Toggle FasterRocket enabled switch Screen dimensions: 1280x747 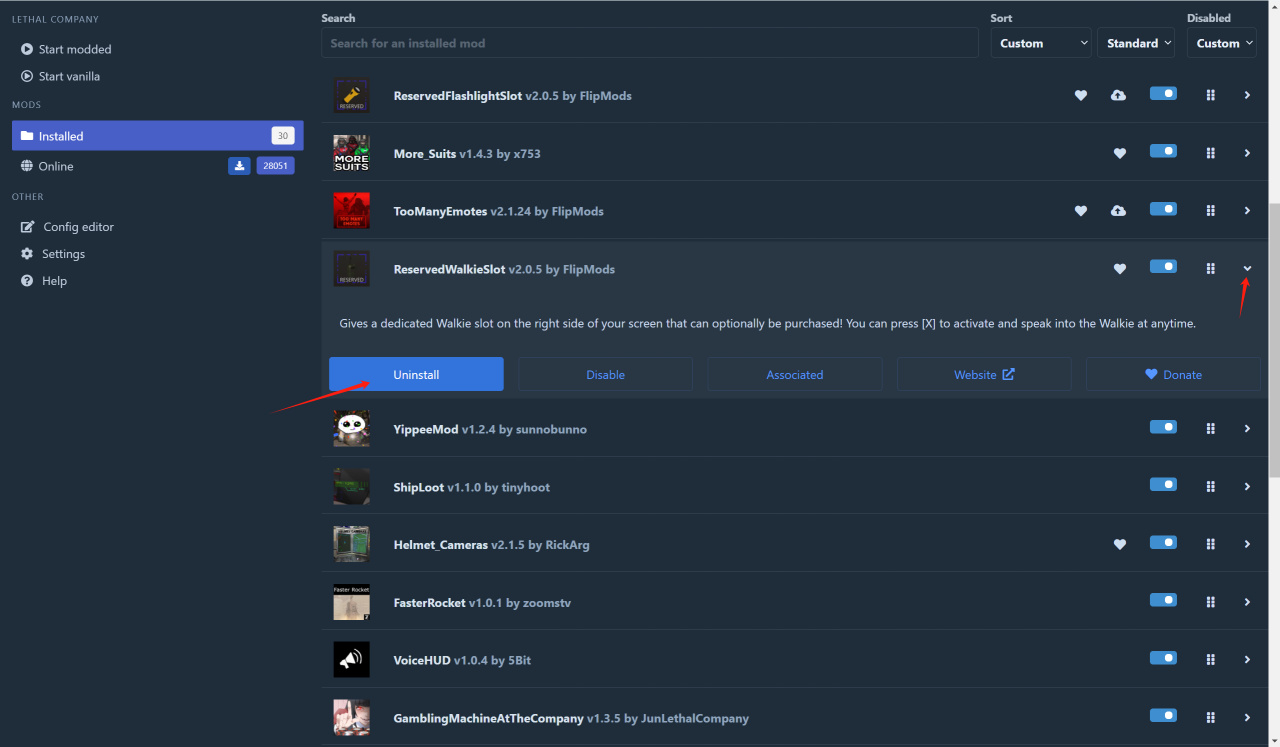tap(1163, 600)
